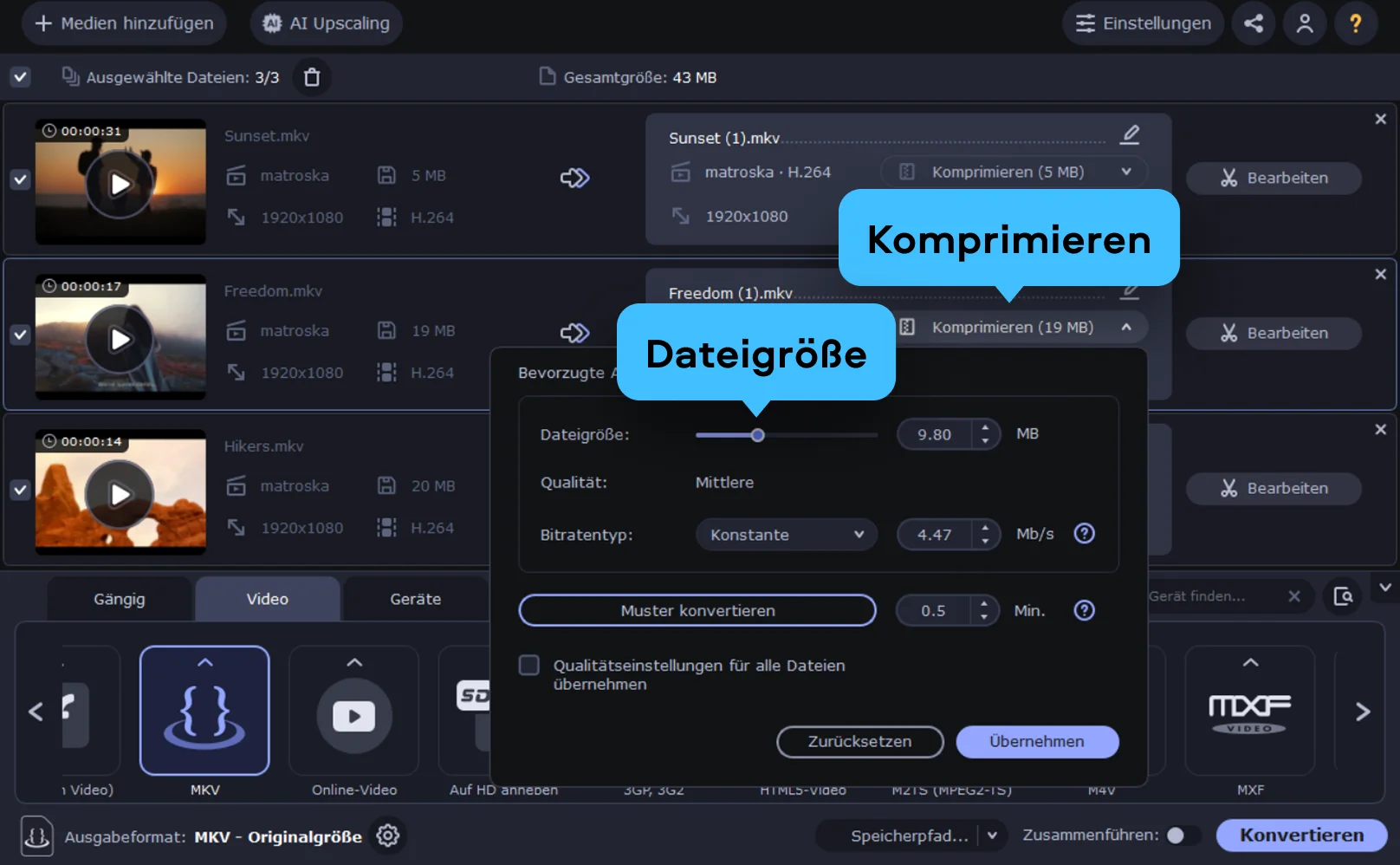Open output format settings gear

point(387,836)
